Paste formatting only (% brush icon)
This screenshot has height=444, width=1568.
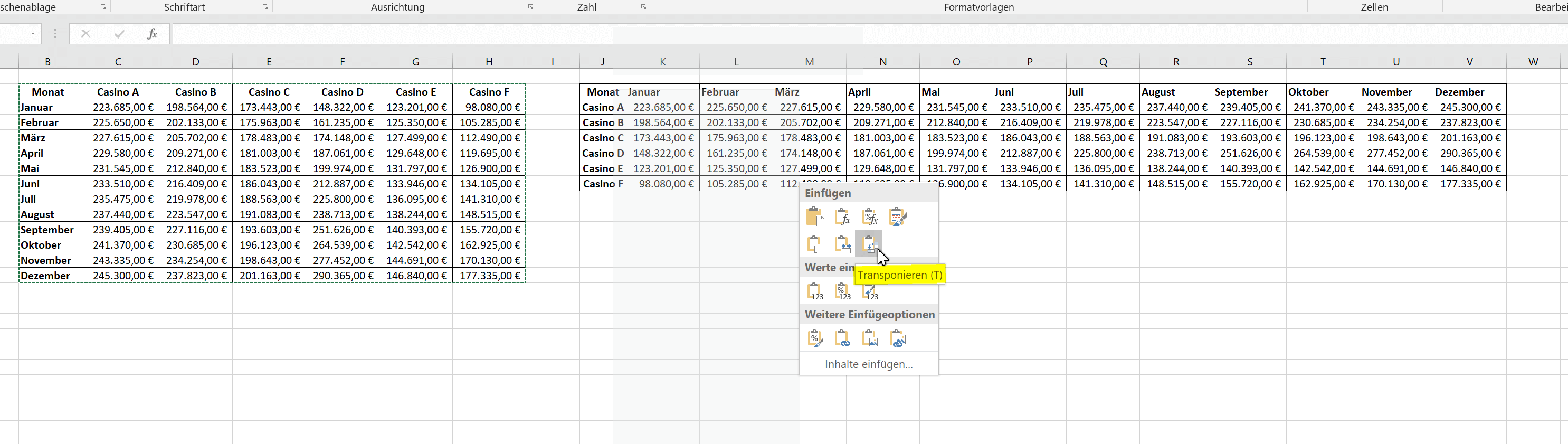[x=815, y=338]
